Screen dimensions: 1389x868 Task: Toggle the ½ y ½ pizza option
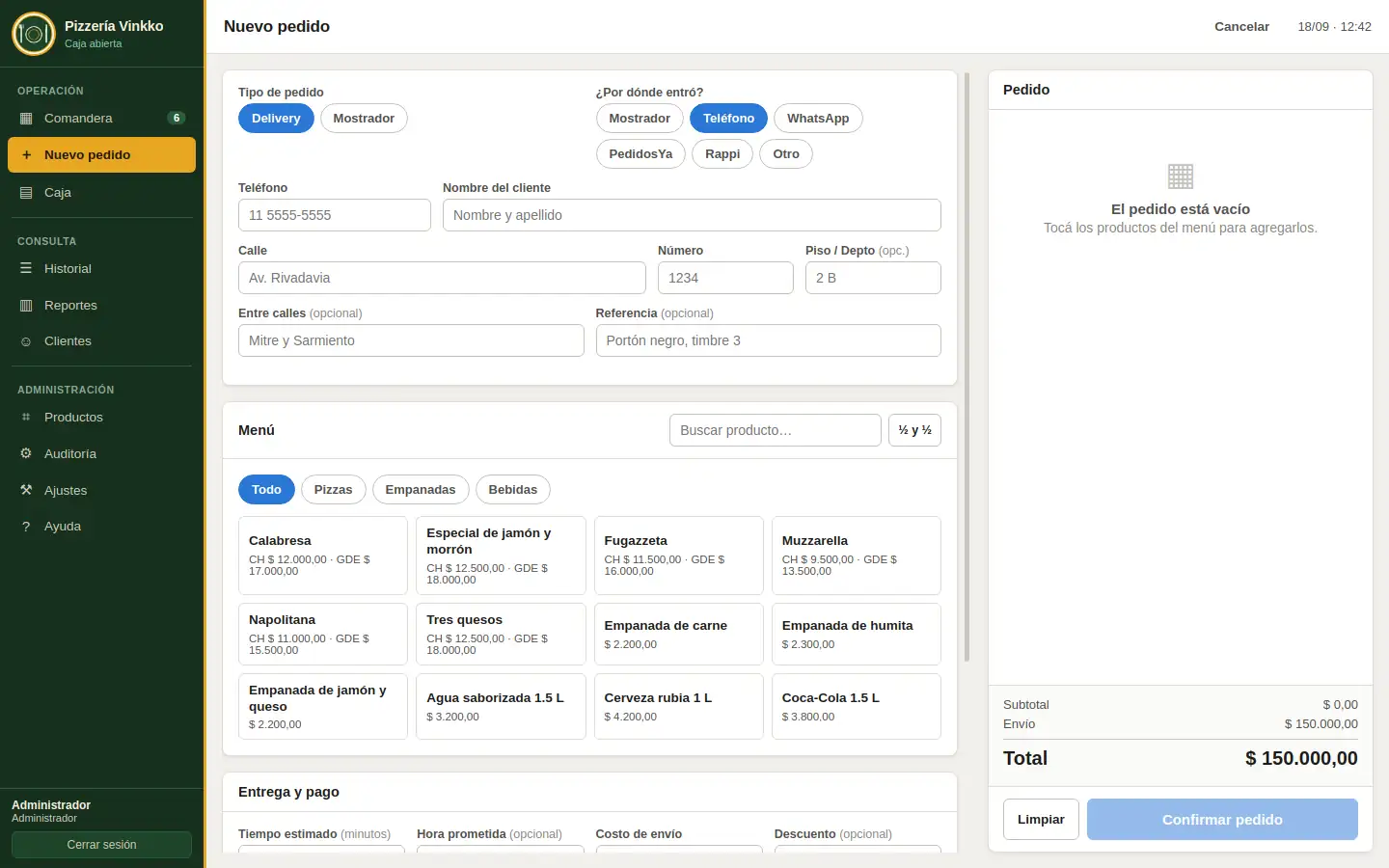pos(914,430)
